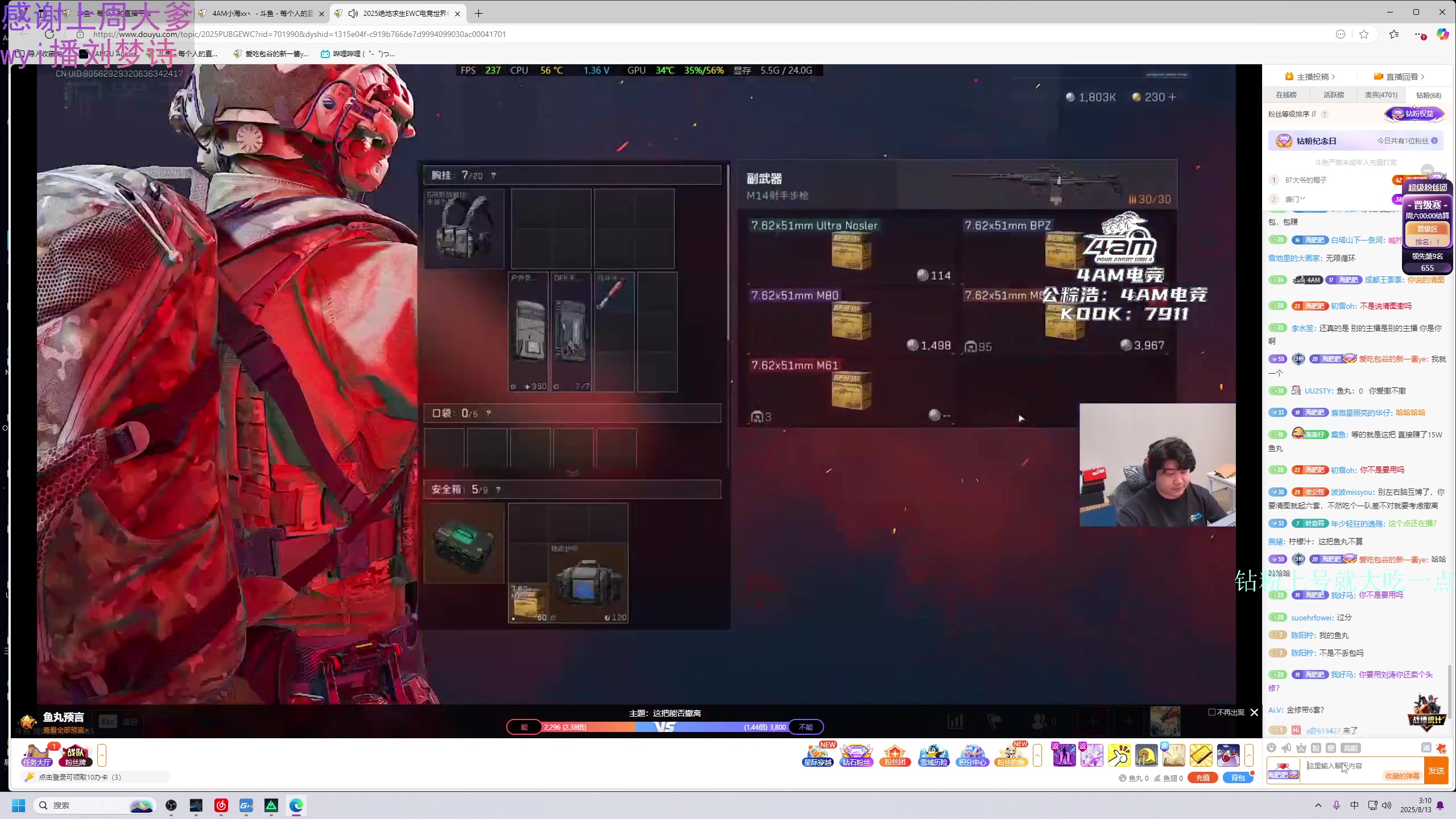Open 查看全部预言 link
The width and height of the screenshot is (1456, 819).
click(65, 730)
